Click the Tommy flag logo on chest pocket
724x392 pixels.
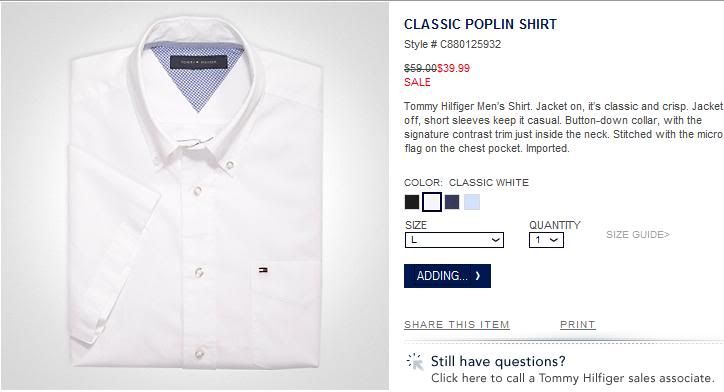[x=264, y=270]
